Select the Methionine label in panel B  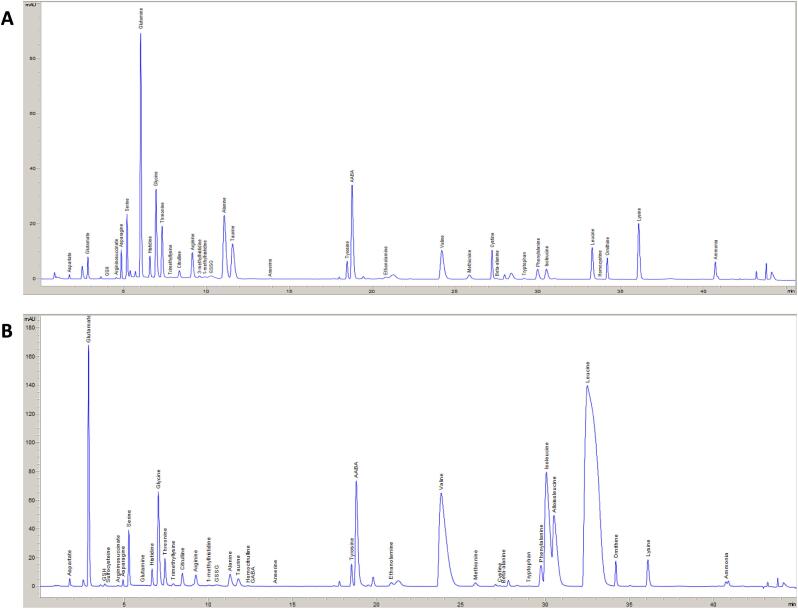476,565
